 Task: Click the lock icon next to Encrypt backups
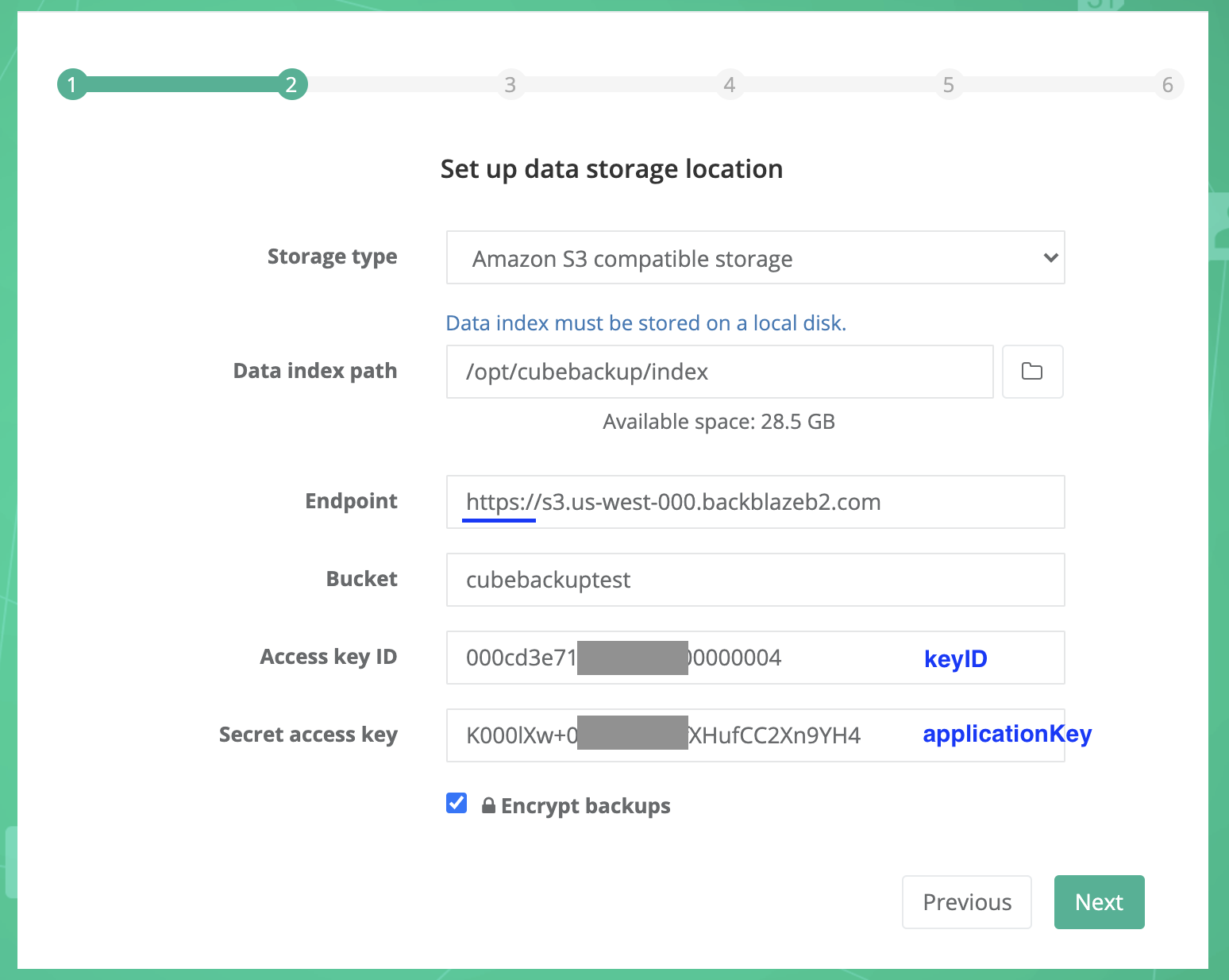[488, 805]
